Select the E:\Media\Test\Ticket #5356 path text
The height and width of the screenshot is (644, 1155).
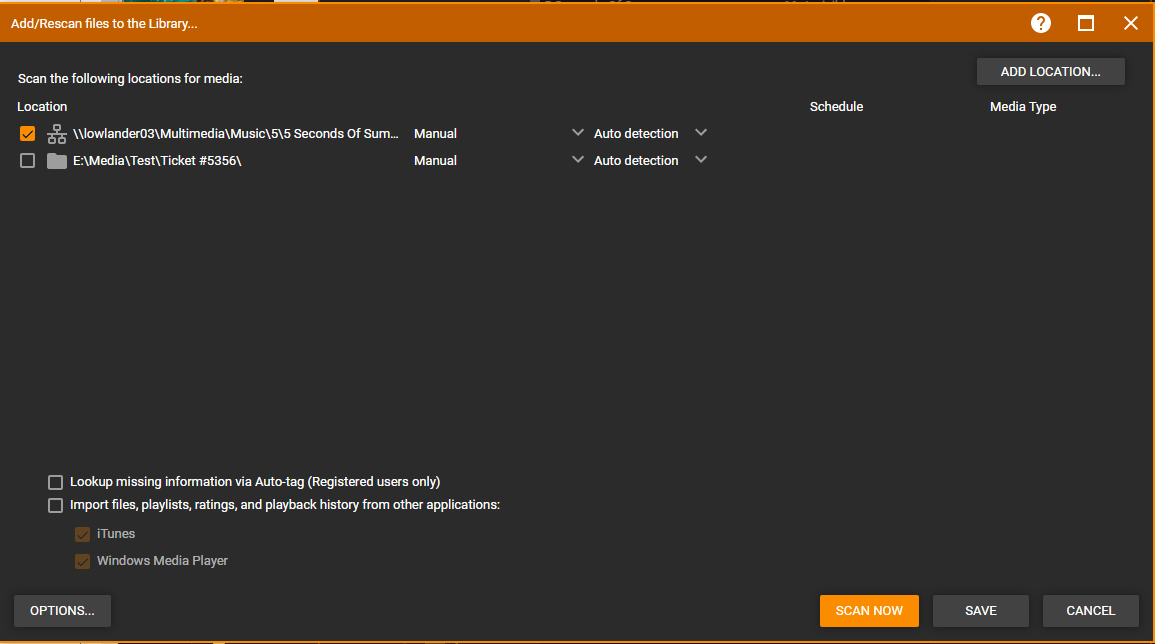(x=157, y=161)
